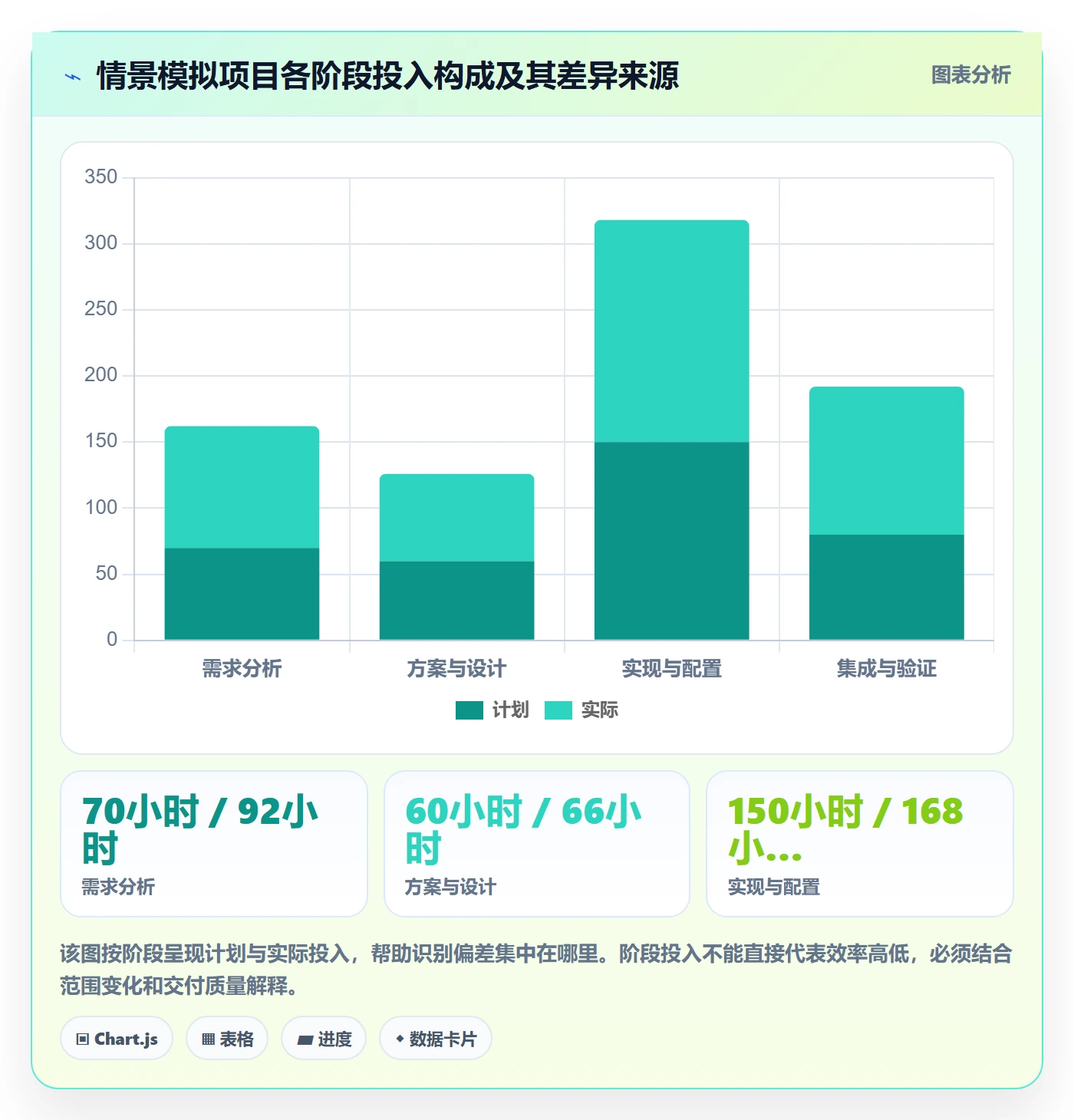Click the 300 y-axis tick label

[100, 243]
